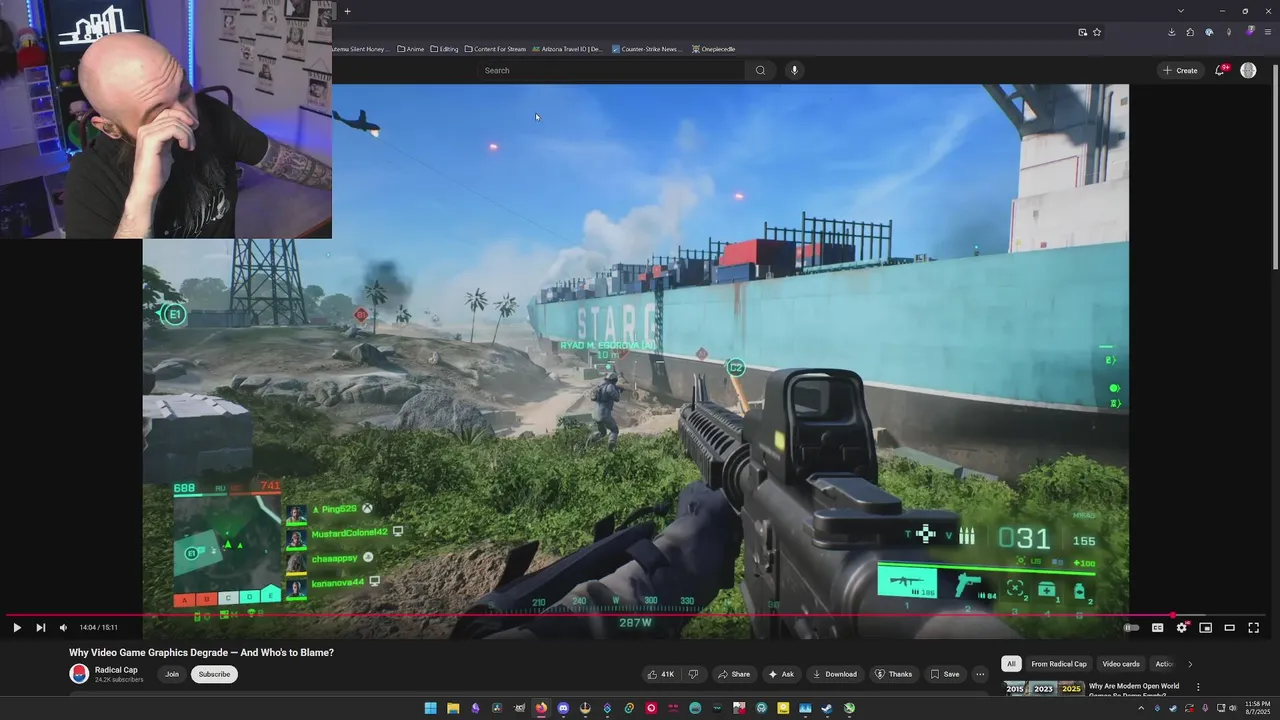
Task: Skip to the next video
Action: 40,628
